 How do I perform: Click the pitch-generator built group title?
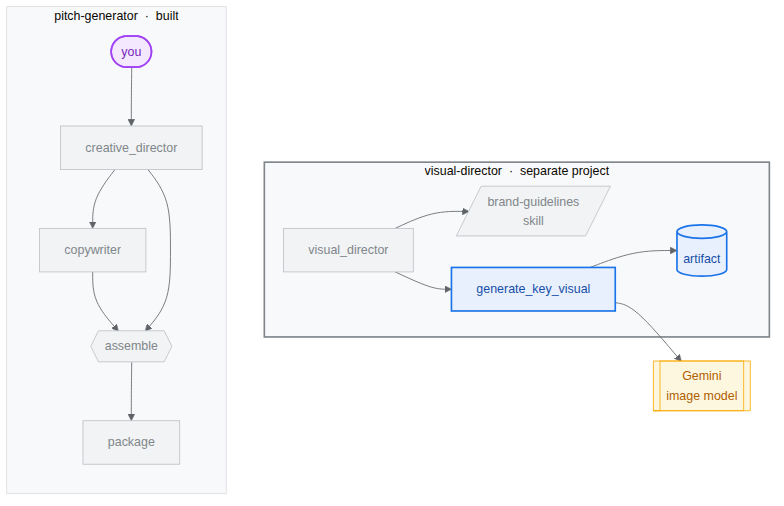pyautogui.click(x=116, y=16)
